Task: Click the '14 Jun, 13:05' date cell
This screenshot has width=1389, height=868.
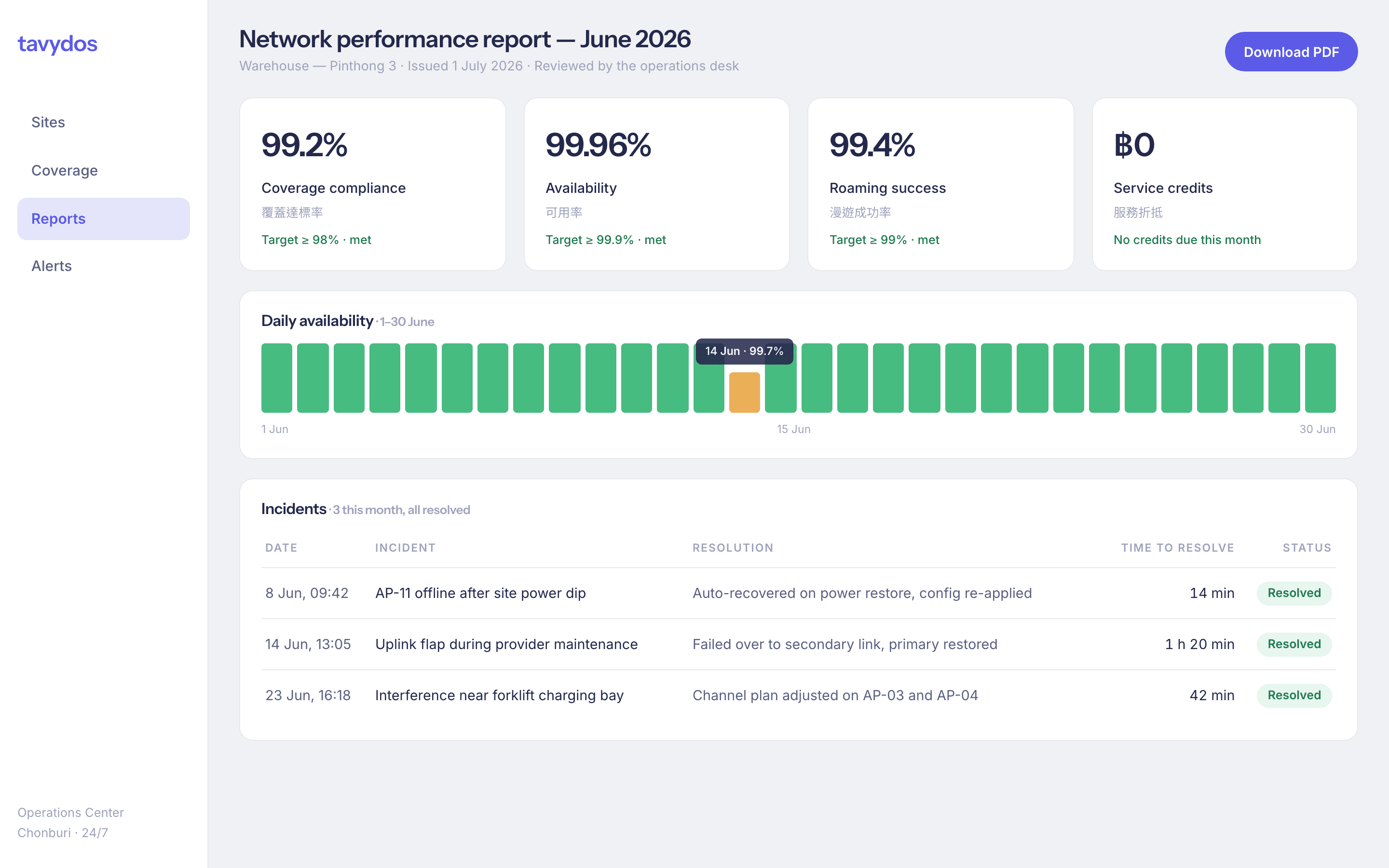Action: tap(308, 644)
